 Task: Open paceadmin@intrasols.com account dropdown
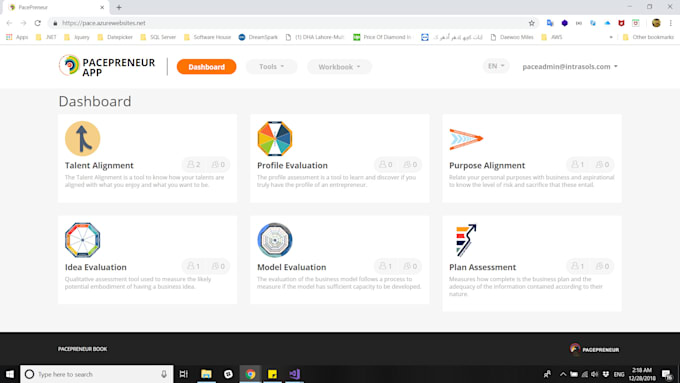pos(570,66)
